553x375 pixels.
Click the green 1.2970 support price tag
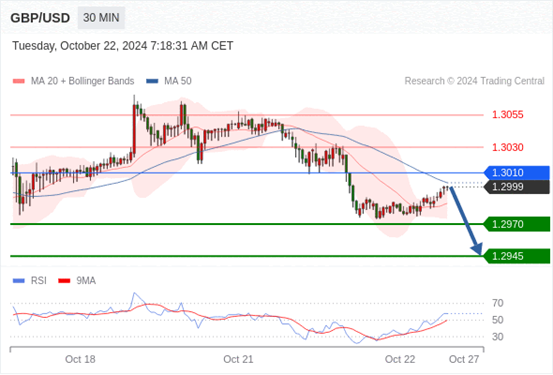(517, 224)
